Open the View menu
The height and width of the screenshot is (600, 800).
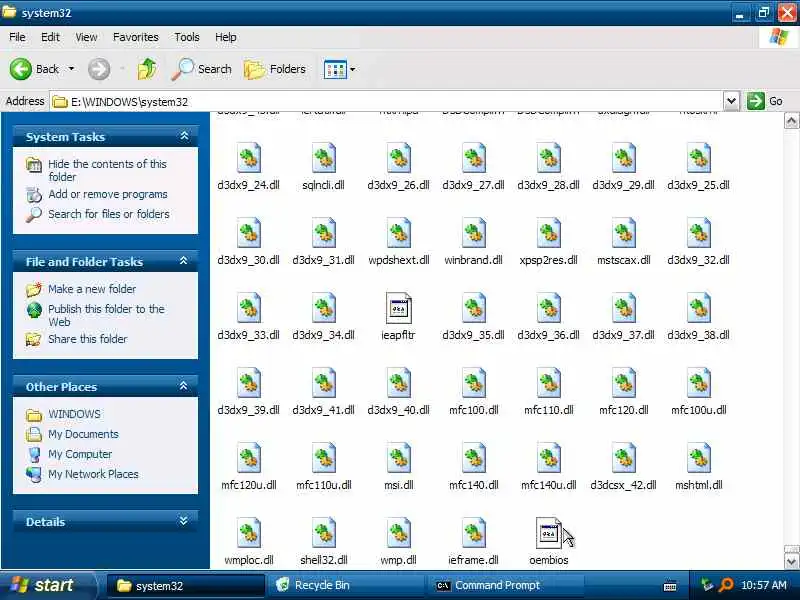pos(86,37)
